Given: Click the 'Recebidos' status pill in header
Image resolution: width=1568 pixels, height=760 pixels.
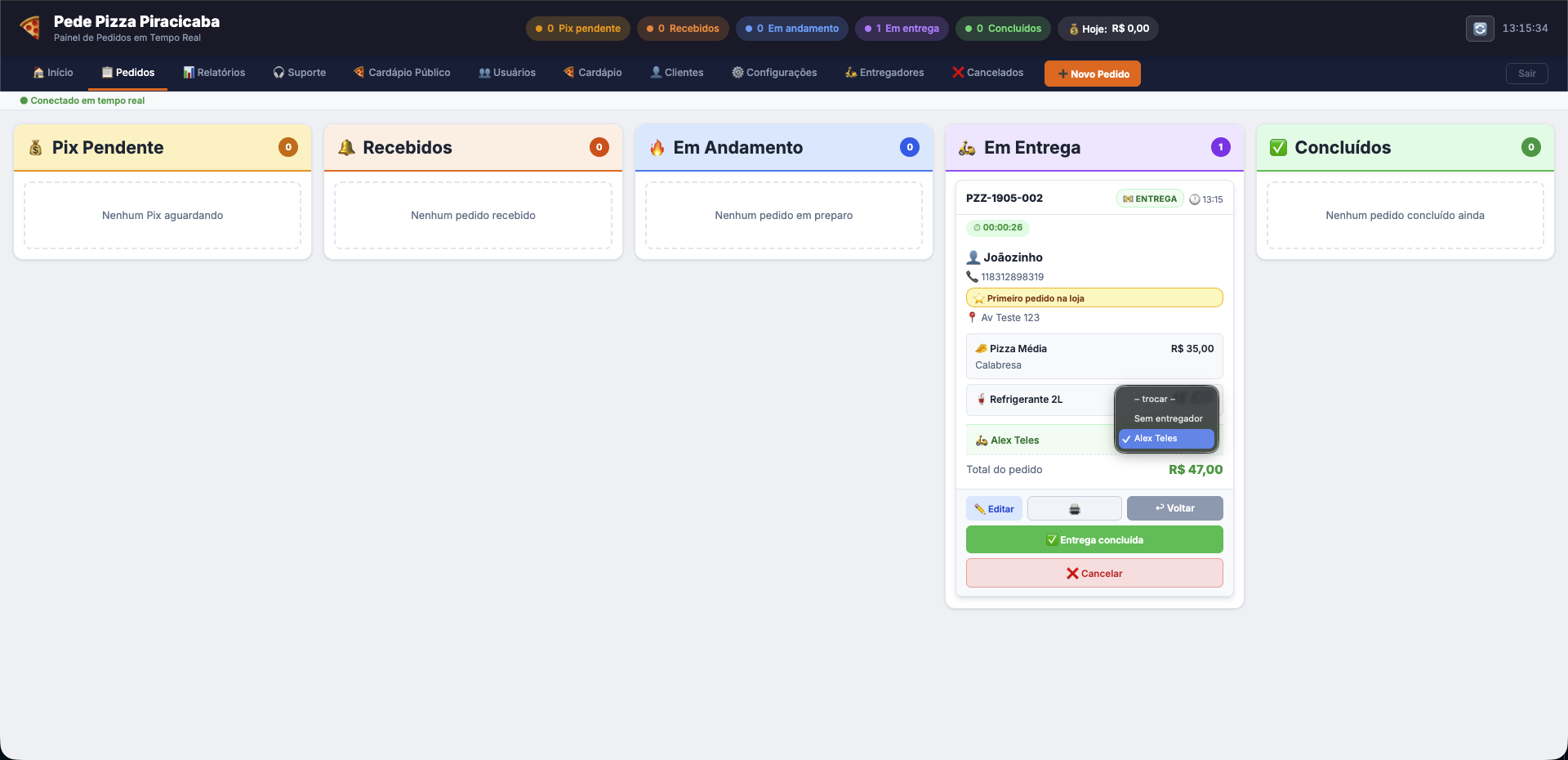Looking at the screenshot, I should coord(683,29).
